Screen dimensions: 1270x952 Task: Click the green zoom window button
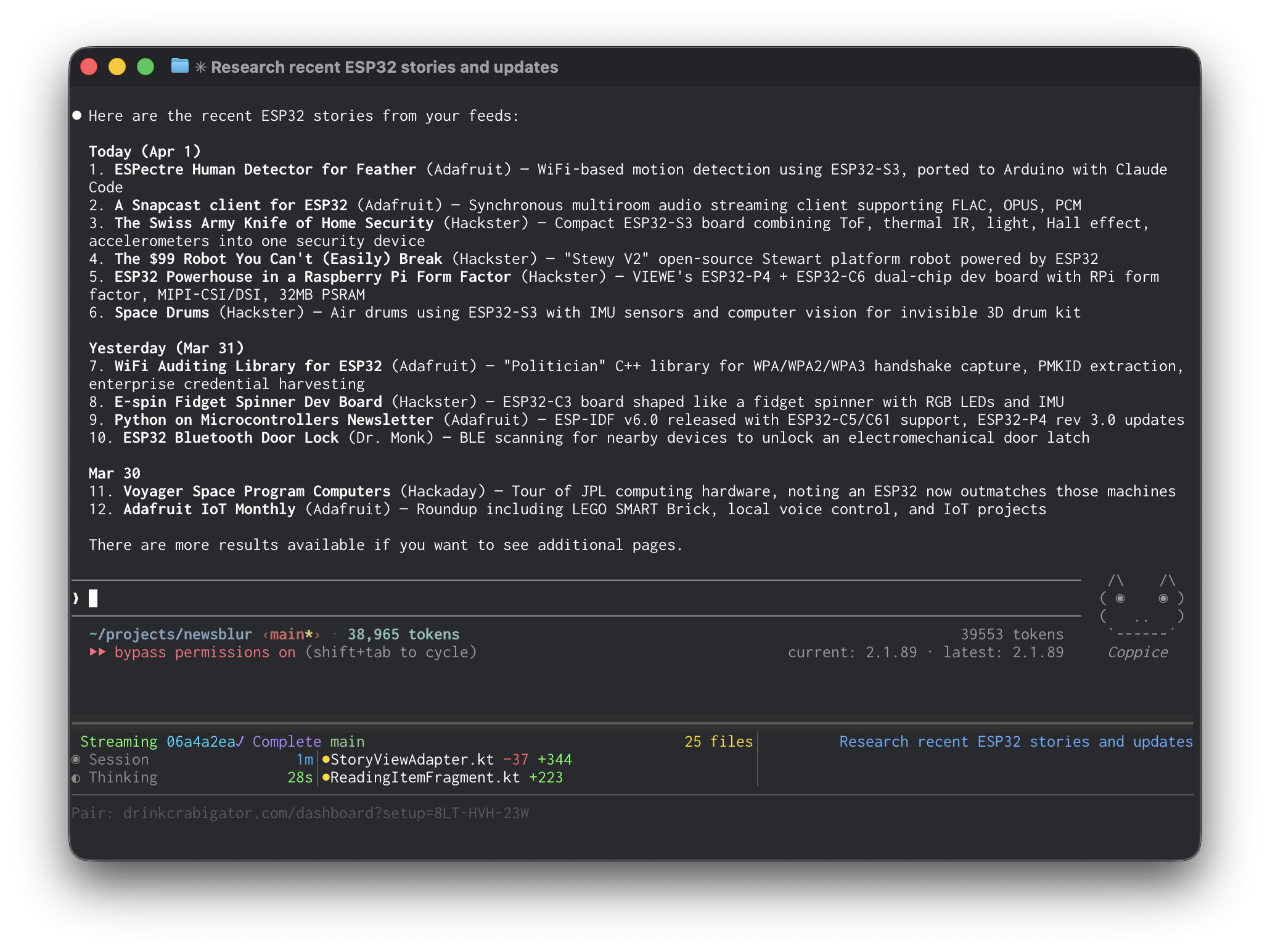pyautogui.click(x=145, y=67)
